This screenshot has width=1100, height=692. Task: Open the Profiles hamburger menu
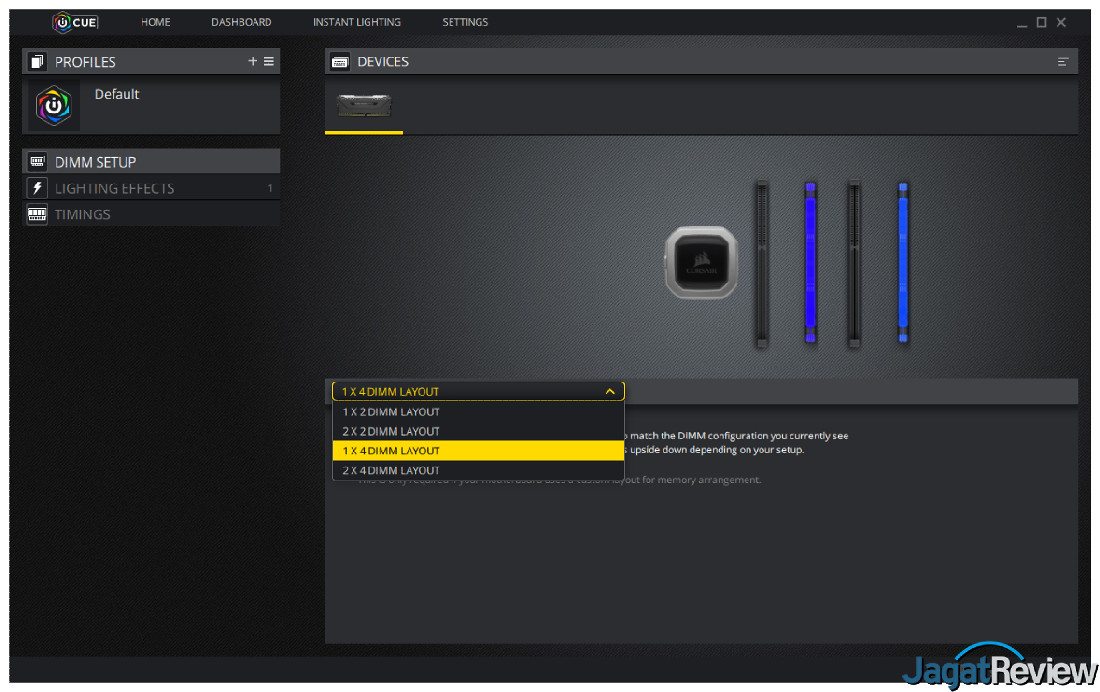[x=269, y=62]
